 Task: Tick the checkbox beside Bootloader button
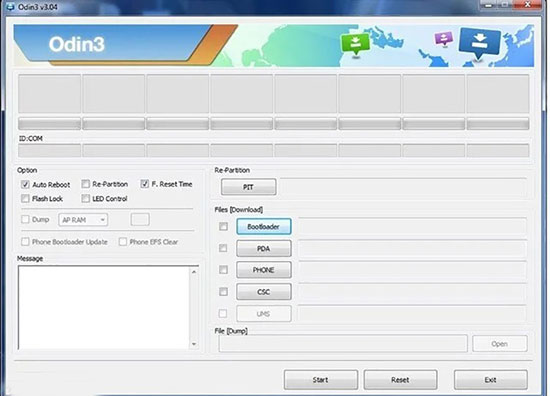pos(223,227)
